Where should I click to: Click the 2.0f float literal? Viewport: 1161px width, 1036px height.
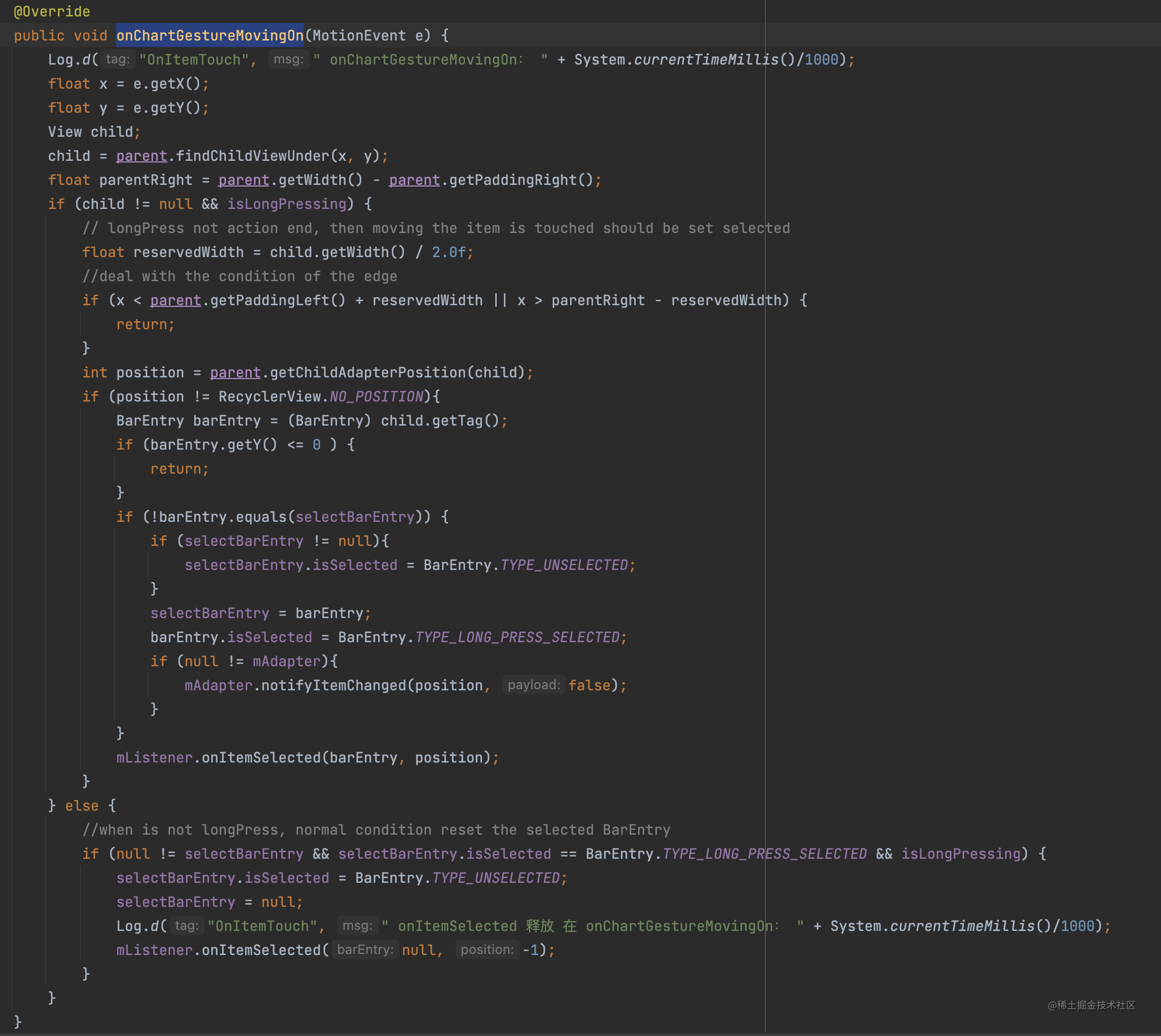449,252
